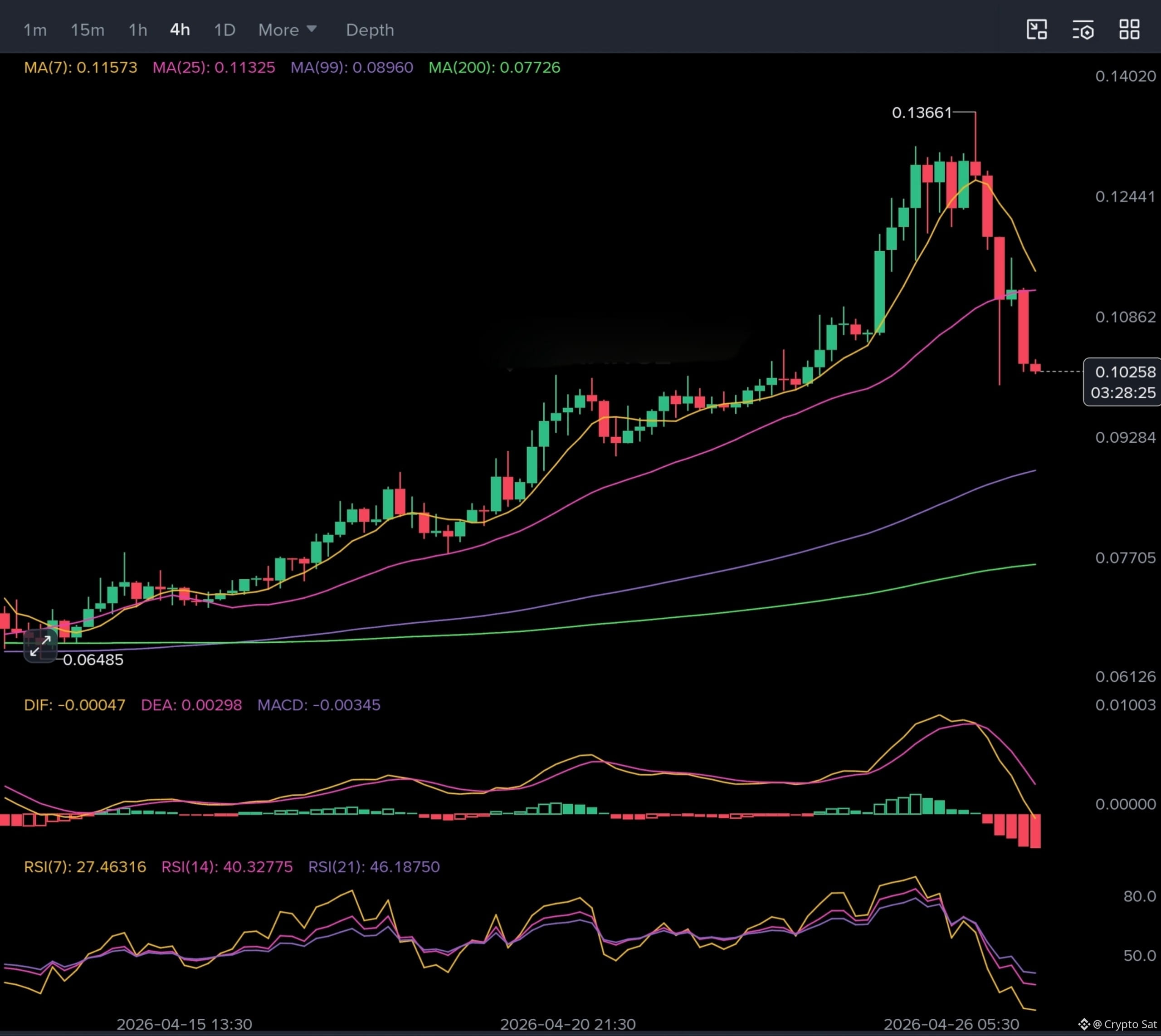The width and height of the screenshot is (1161, 1036).
Task: Switch to the 15m timeframe tab
Action: [87, 29]
